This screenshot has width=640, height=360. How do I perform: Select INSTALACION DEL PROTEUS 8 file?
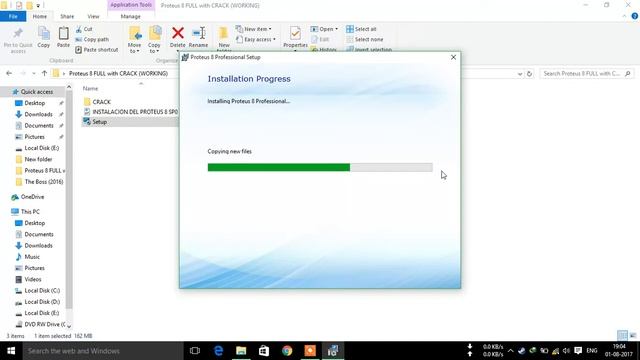130,111
